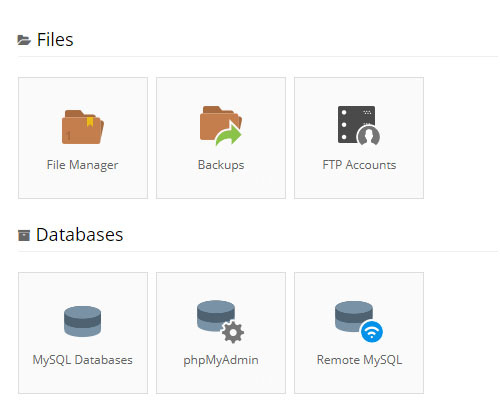Open the FTP Accounts server icon
Image resolution: width=500 pixels, height=420 pixels.
pos(359,126)
